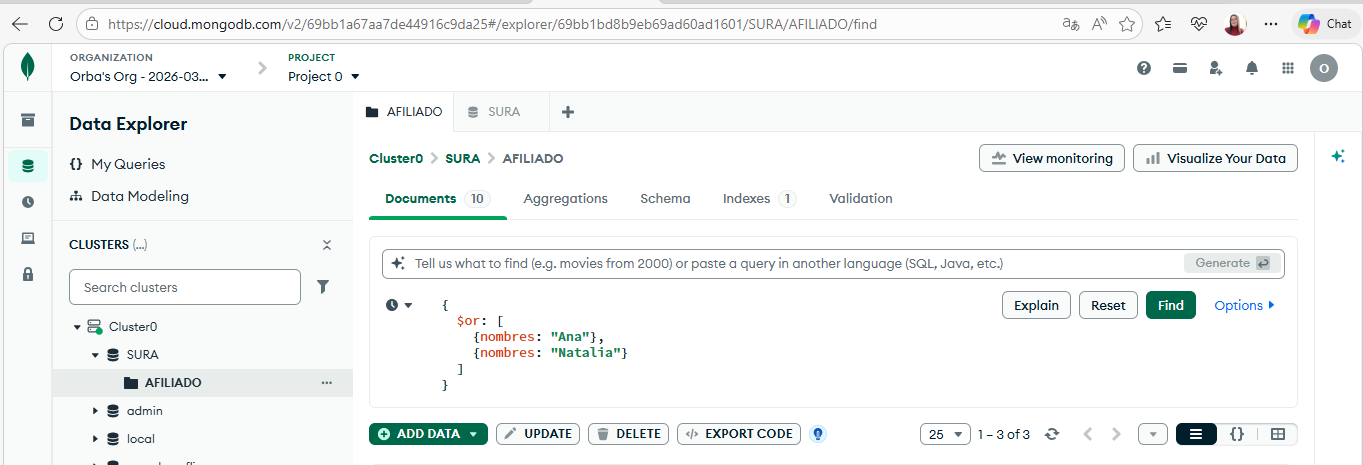Open the Data Explorer database sidebar icon
This screenshot has height=465, width=1363.
click(x=28, y=166)
